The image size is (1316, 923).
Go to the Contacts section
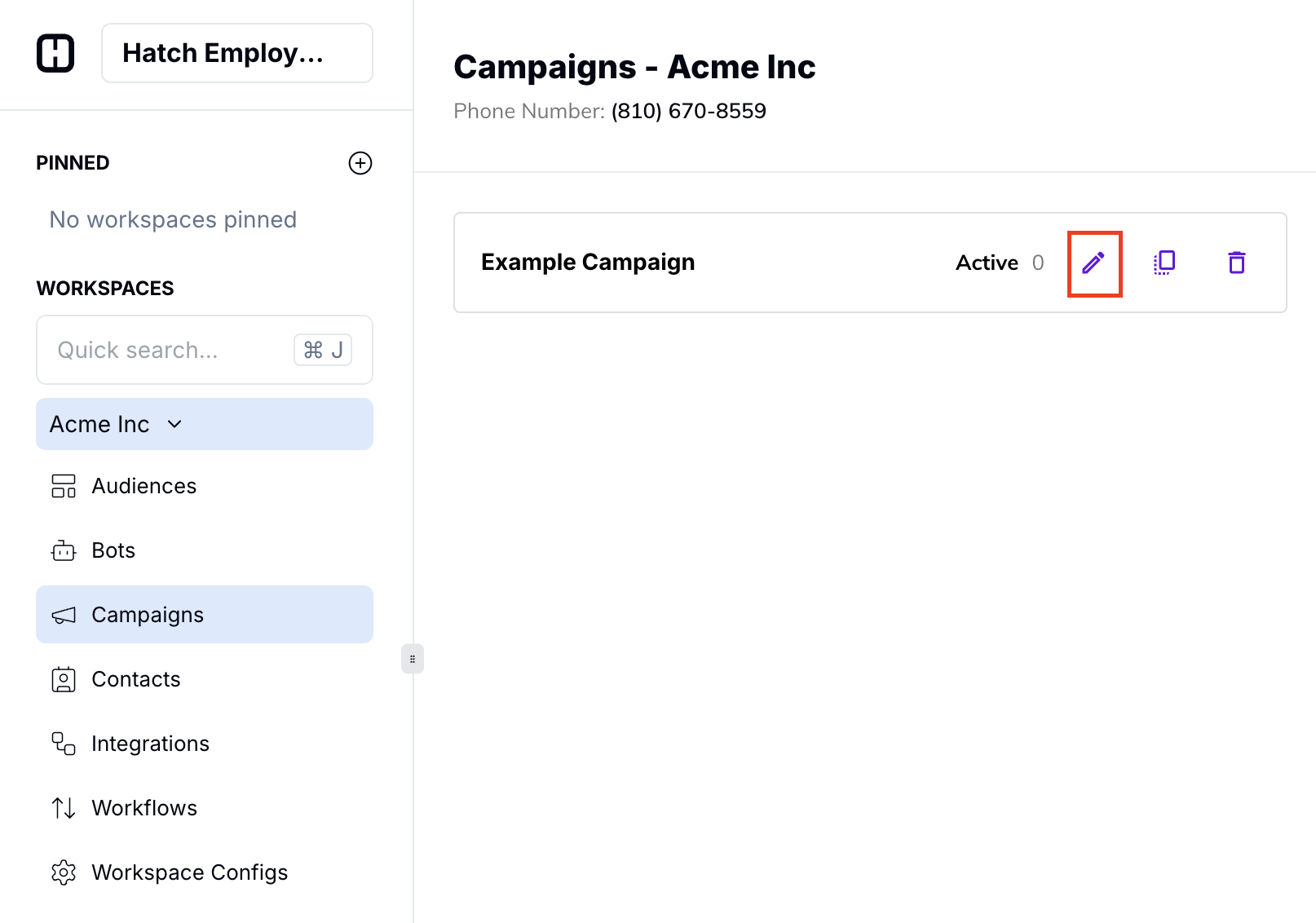(x=135, y=679)
